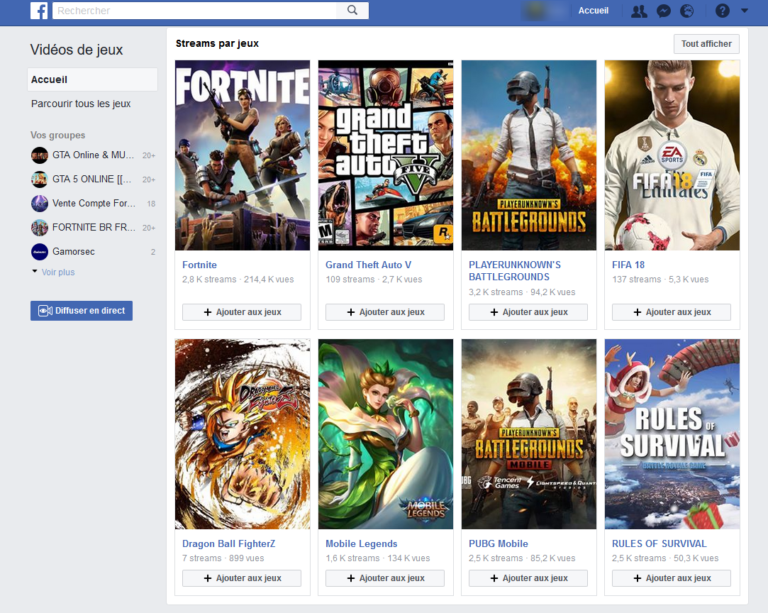Click the search magnifier icon
Viewport: 768px width, 613px height.
point(352,10)
